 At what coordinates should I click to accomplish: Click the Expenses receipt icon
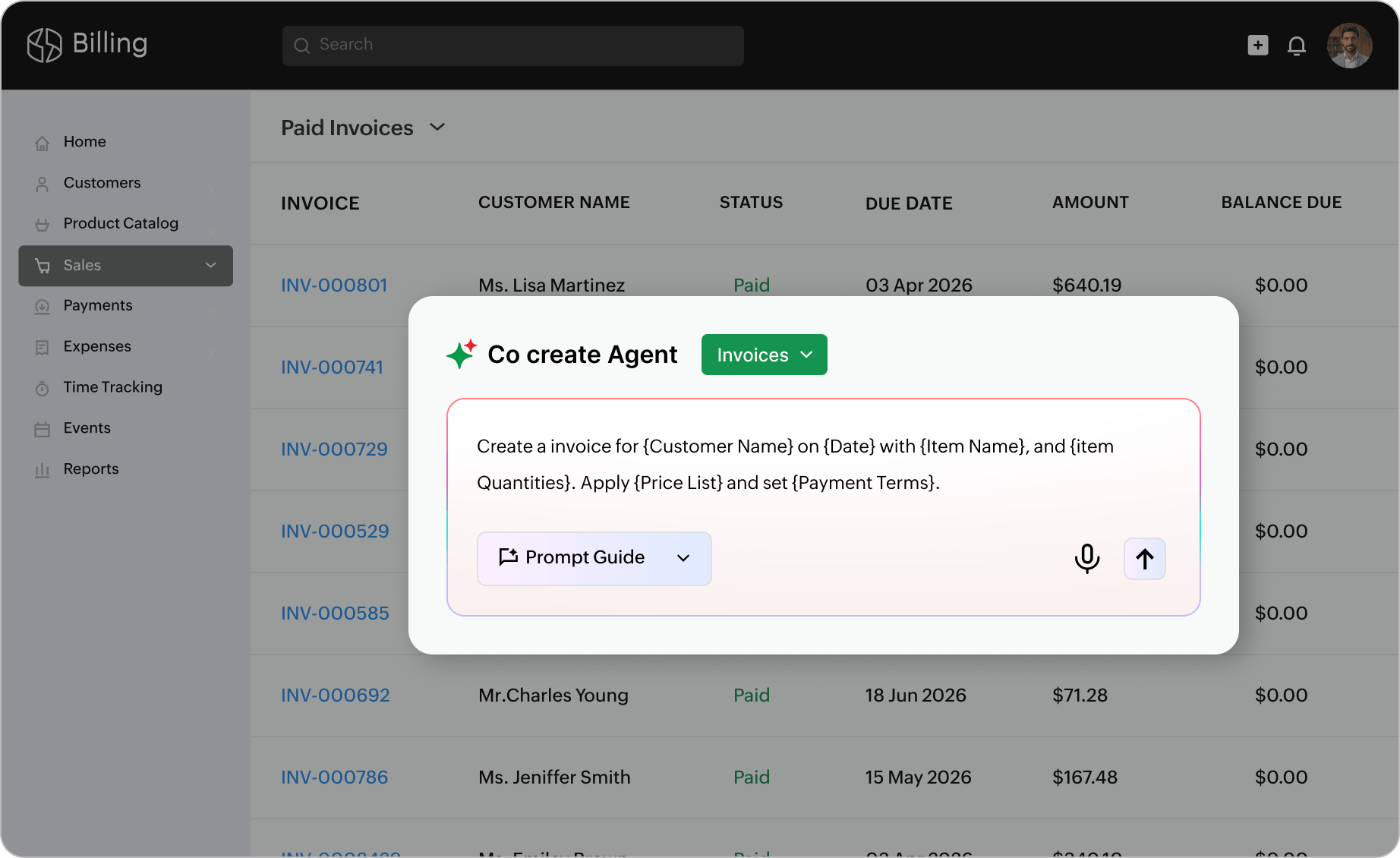[x=43, y=348]
